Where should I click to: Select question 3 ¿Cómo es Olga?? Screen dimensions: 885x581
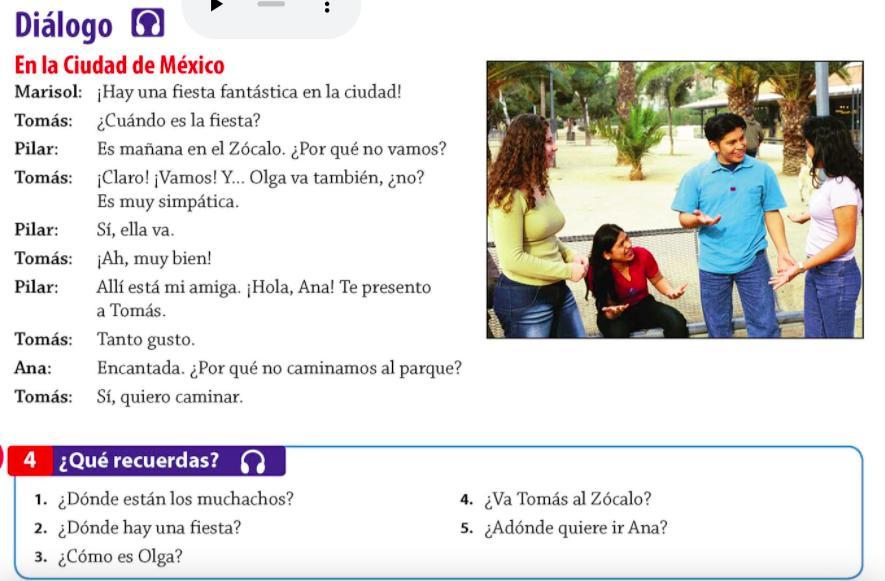pyautogui.click(x=120, y=557)
